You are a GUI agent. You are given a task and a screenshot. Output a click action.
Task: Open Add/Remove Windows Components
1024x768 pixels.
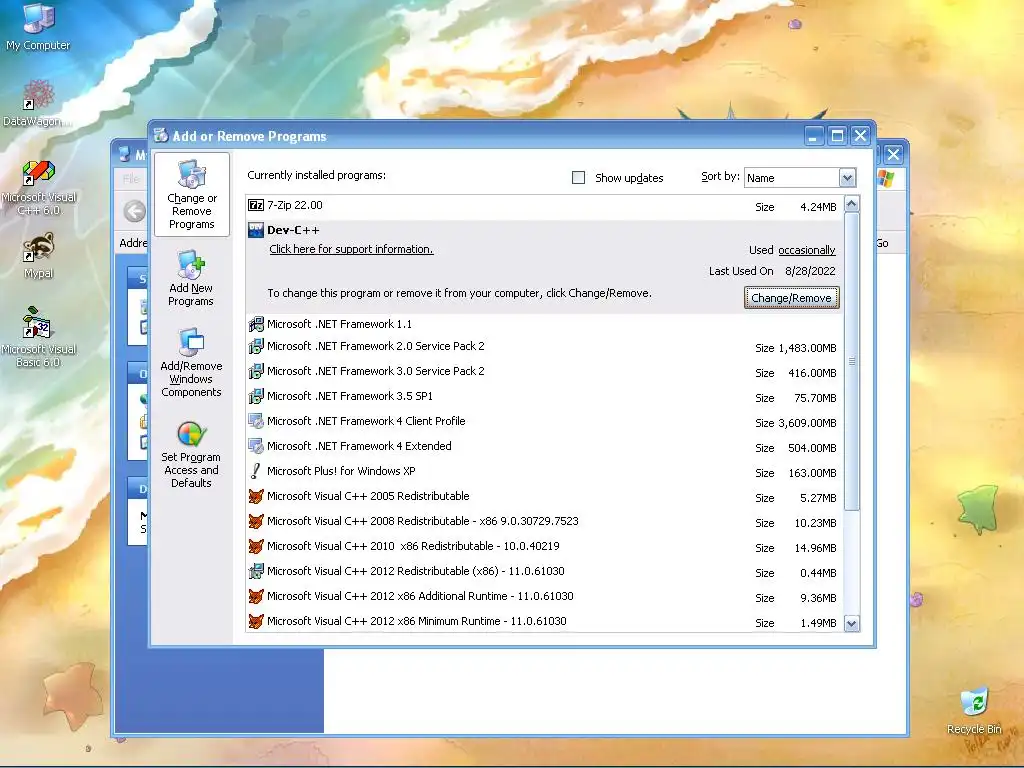click(191, 363)
